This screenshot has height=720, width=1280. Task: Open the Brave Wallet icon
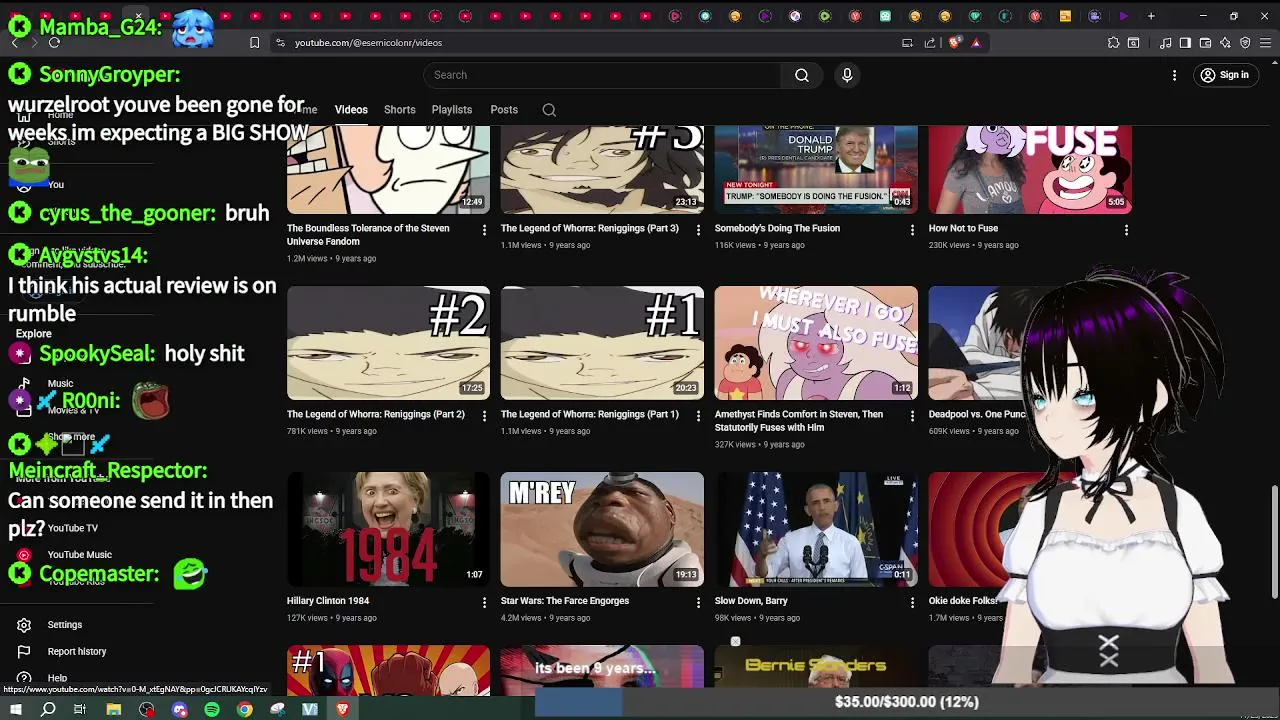[1205, 43]
